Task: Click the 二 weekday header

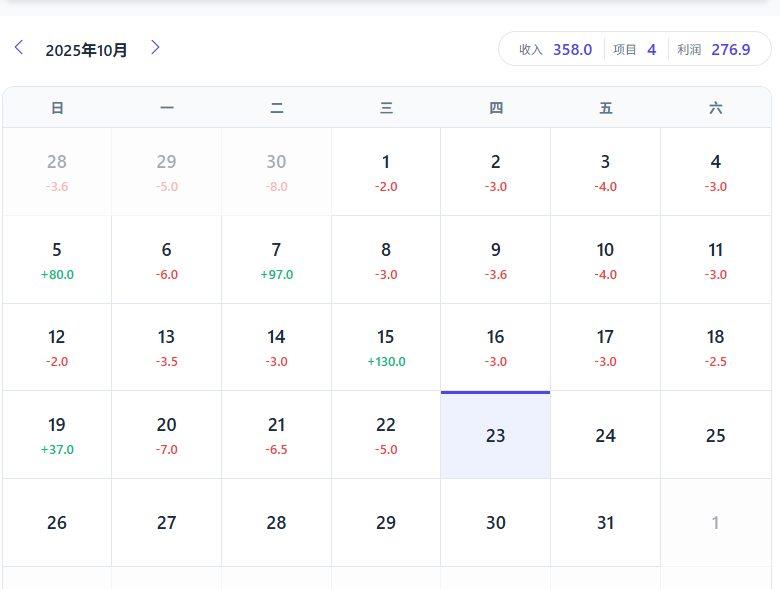Action: [x=277, y=108]
